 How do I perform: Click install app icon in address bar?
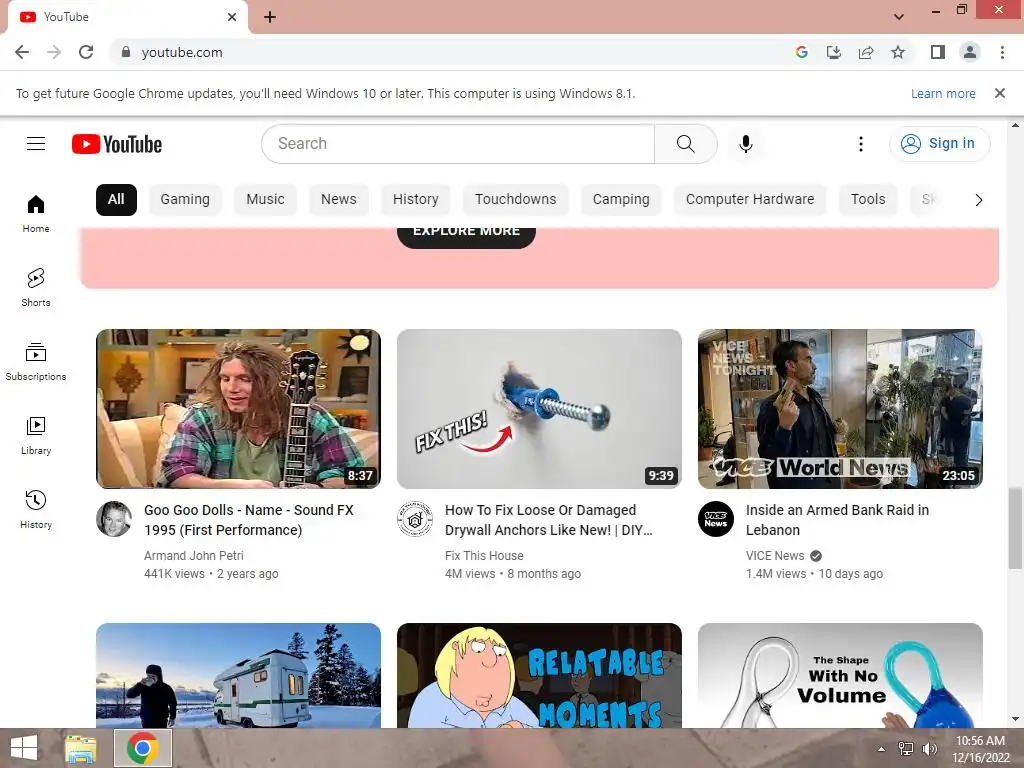coord(834,52)
